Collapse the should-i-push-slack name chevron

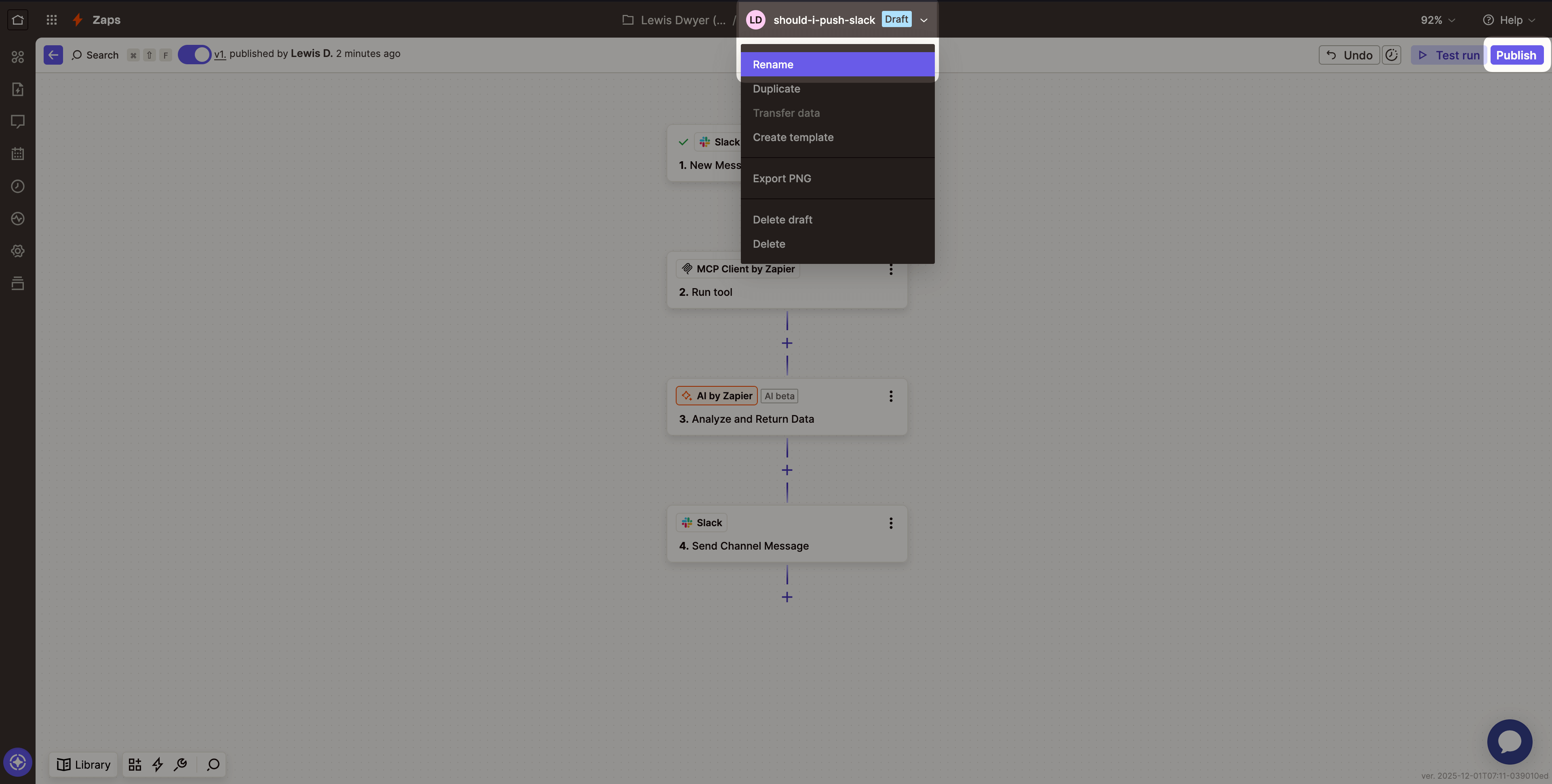point(924,20)
